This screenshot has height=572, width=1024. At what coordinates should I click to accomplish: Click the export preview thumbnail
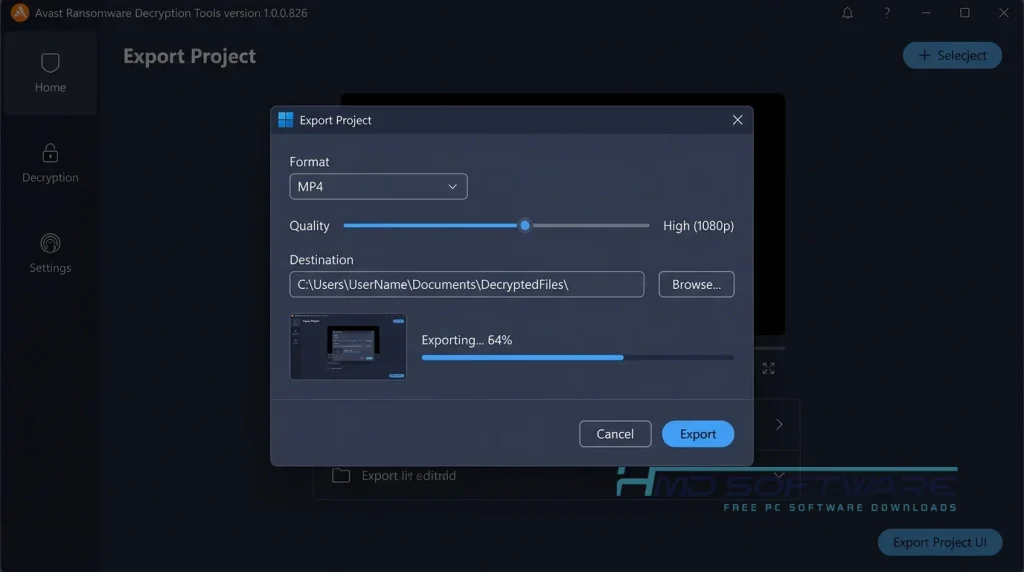click(x=348, y=347)
